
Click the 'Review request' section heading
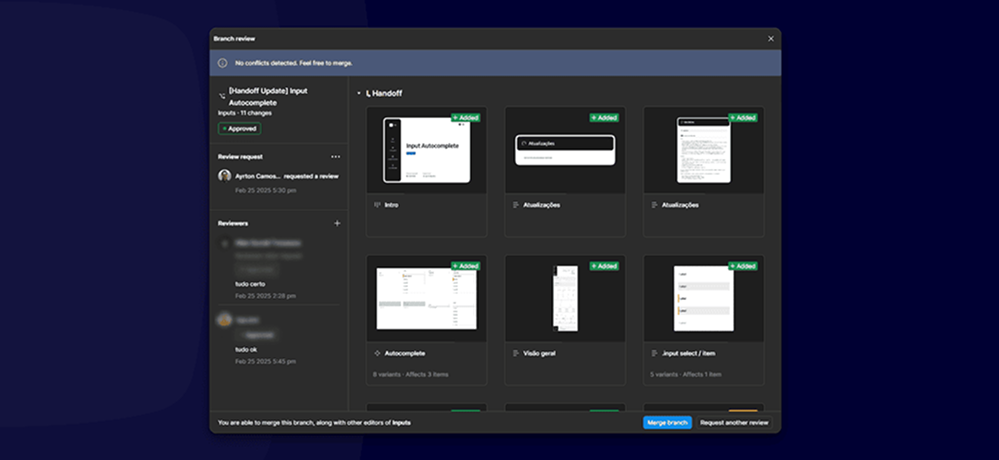[x=240, y=157]
